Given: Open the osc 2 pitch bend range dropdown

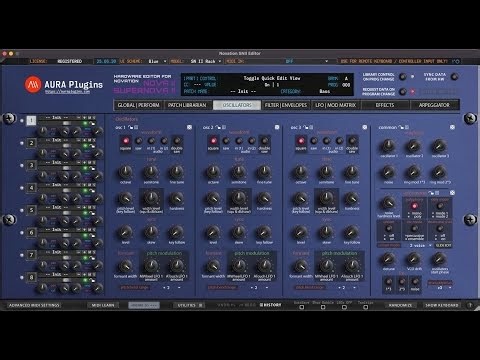Looking at the screenshot, I should (259, 287).
